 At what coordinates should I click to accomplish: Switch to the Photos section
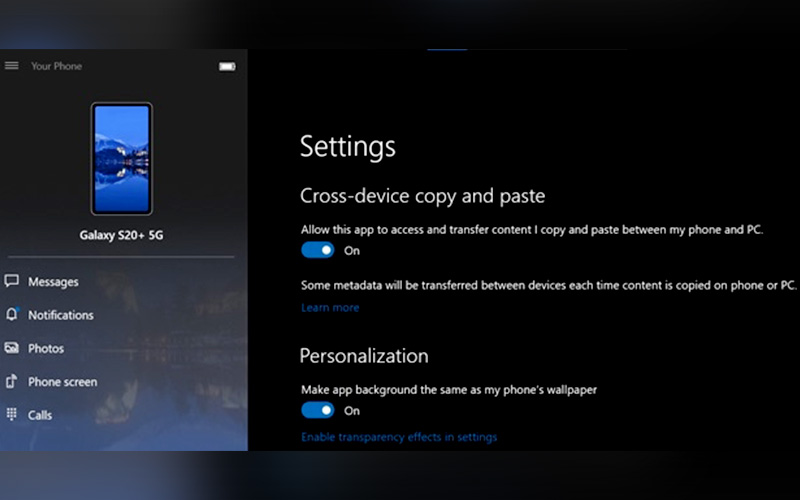coord(46,348)
